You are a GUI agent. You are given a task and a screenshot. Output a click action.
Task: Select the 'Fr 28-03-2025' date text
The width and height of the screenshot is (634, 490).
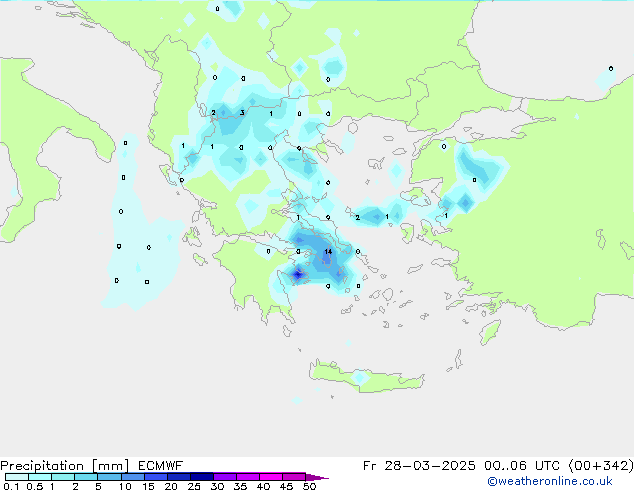(x=419, y=466)
